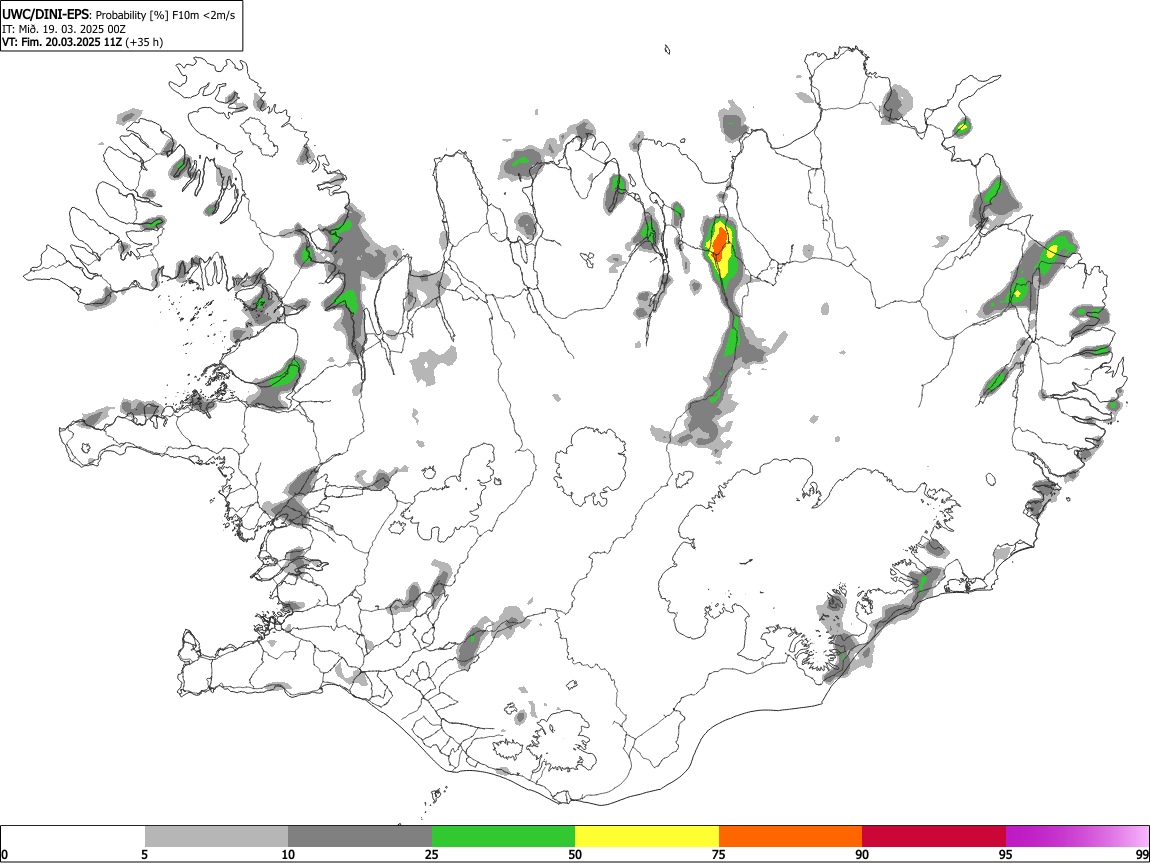The width and height of the screenshot is (1150, 863).
Task: Click the white 0-5% legend segment
Action: (73, 837)
